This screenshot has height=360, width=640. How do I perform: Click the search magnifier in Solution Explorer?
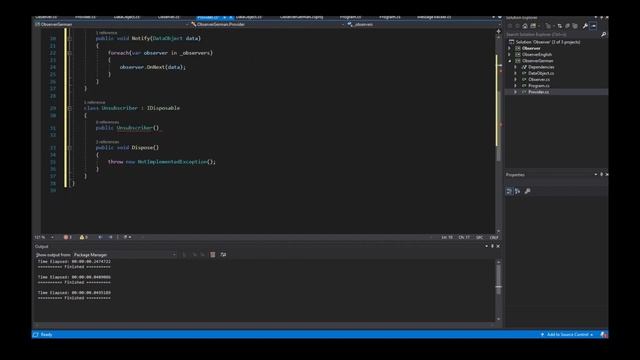pos(603,35)
